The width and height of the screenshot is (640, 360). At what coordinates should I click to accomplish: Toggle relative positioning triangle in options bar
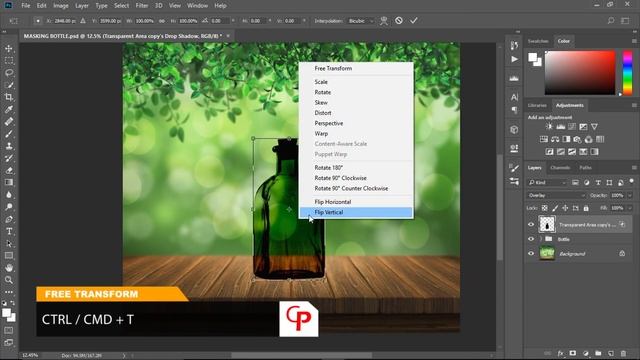[83, 21]
